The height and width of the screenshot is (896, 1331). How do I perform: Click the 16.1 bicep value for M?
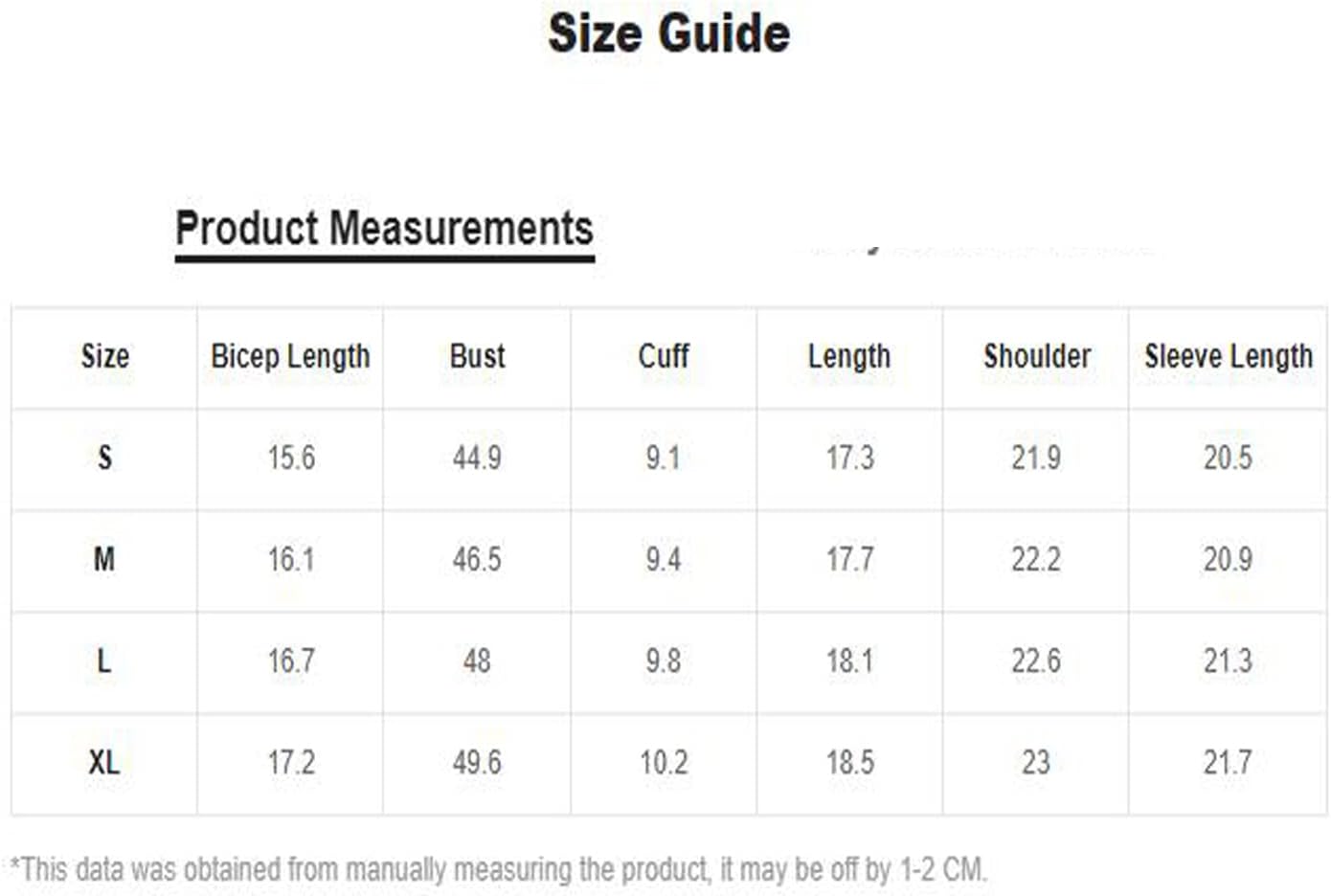point(290,560)
